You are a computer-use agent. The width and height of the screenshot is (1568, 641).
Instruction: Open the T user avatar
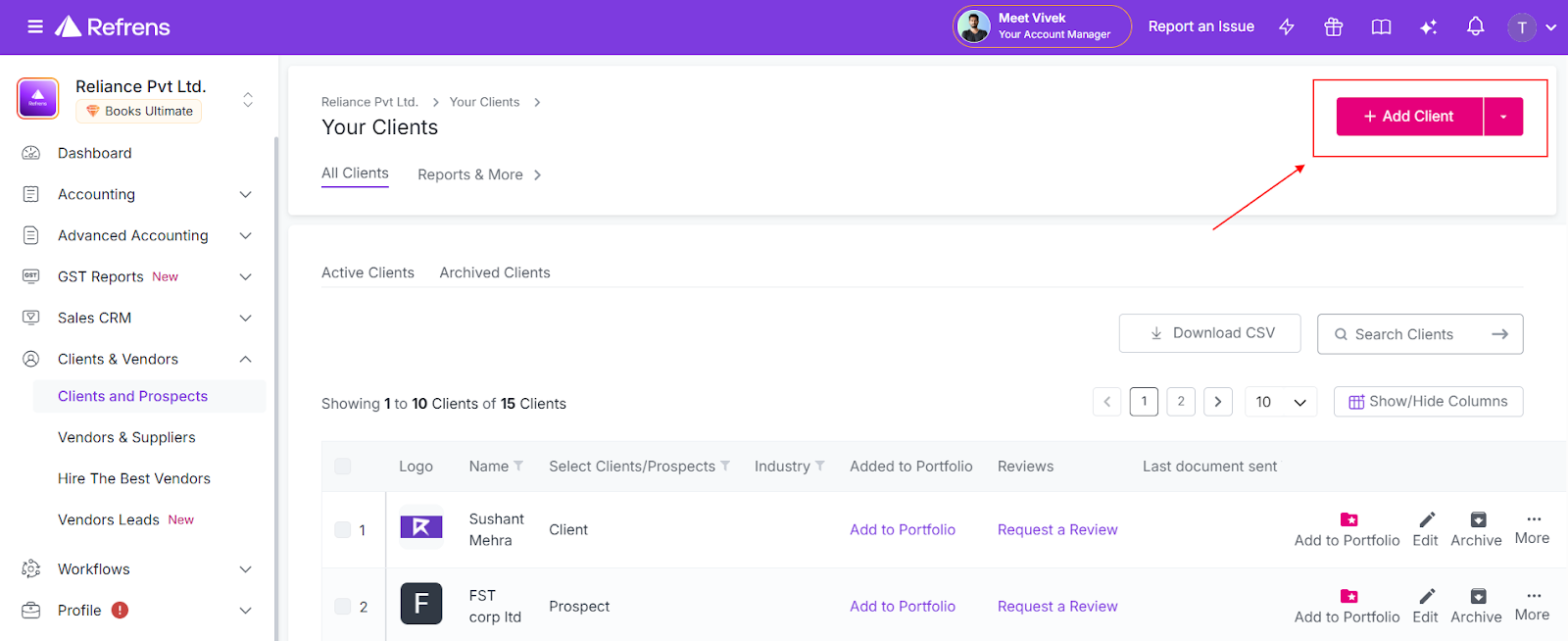tap(1522, 27)
